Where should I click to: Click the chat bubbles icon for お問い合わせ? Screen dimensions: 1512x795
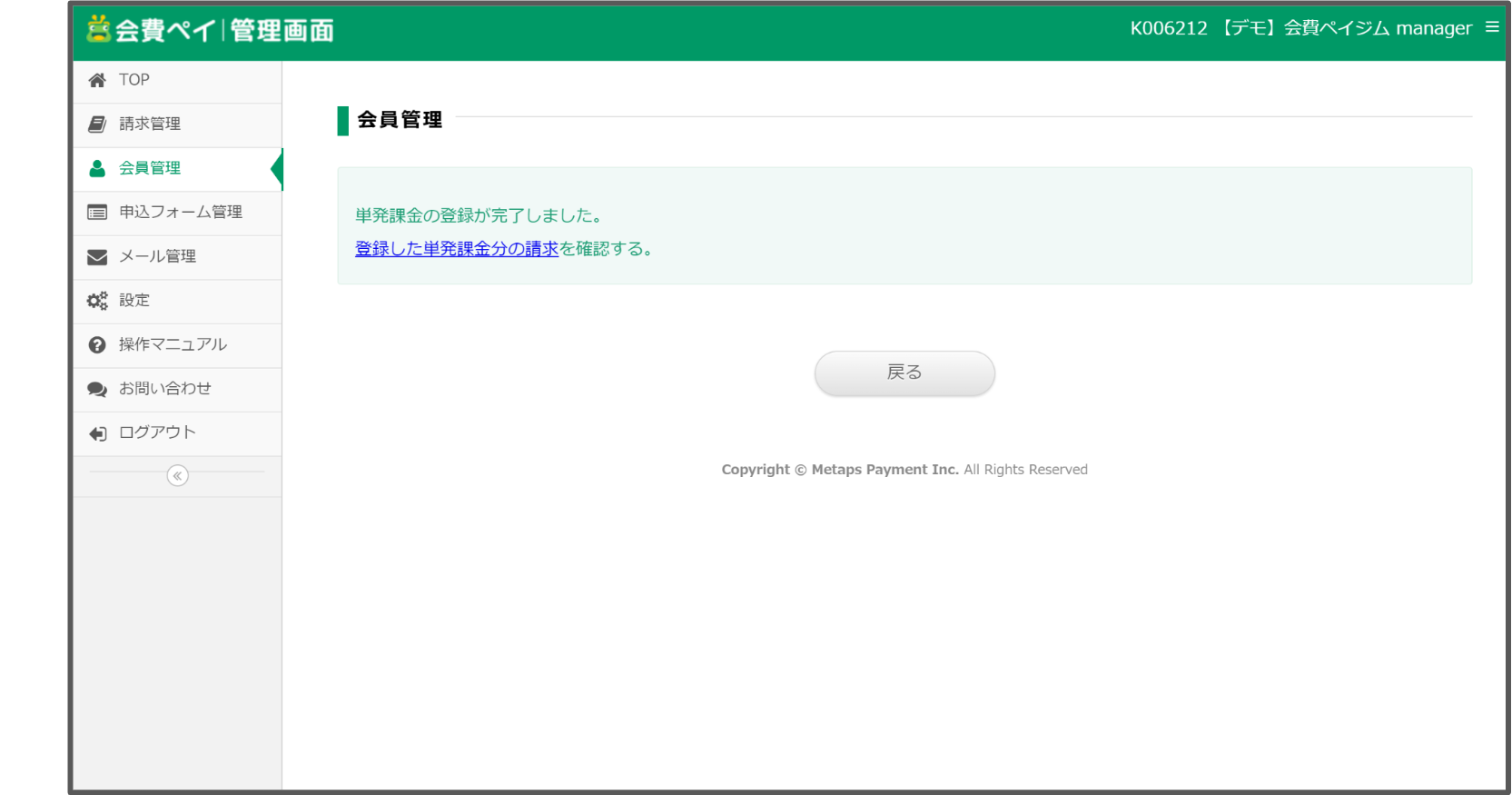pos(97,389)
